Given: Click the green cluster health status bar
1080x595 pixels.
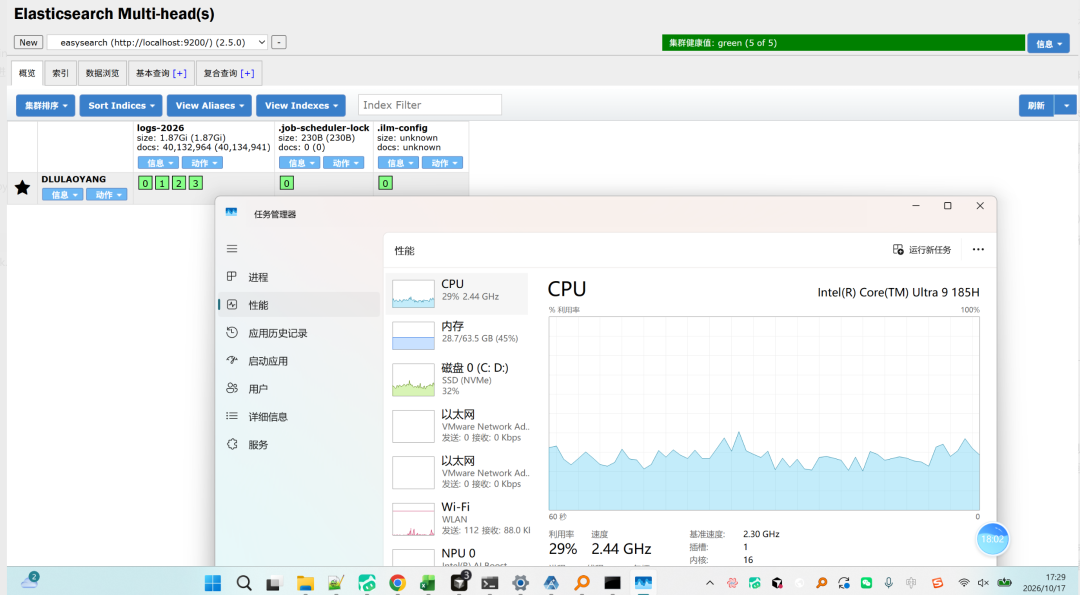Looking at the screenshot, I should 844,43.
